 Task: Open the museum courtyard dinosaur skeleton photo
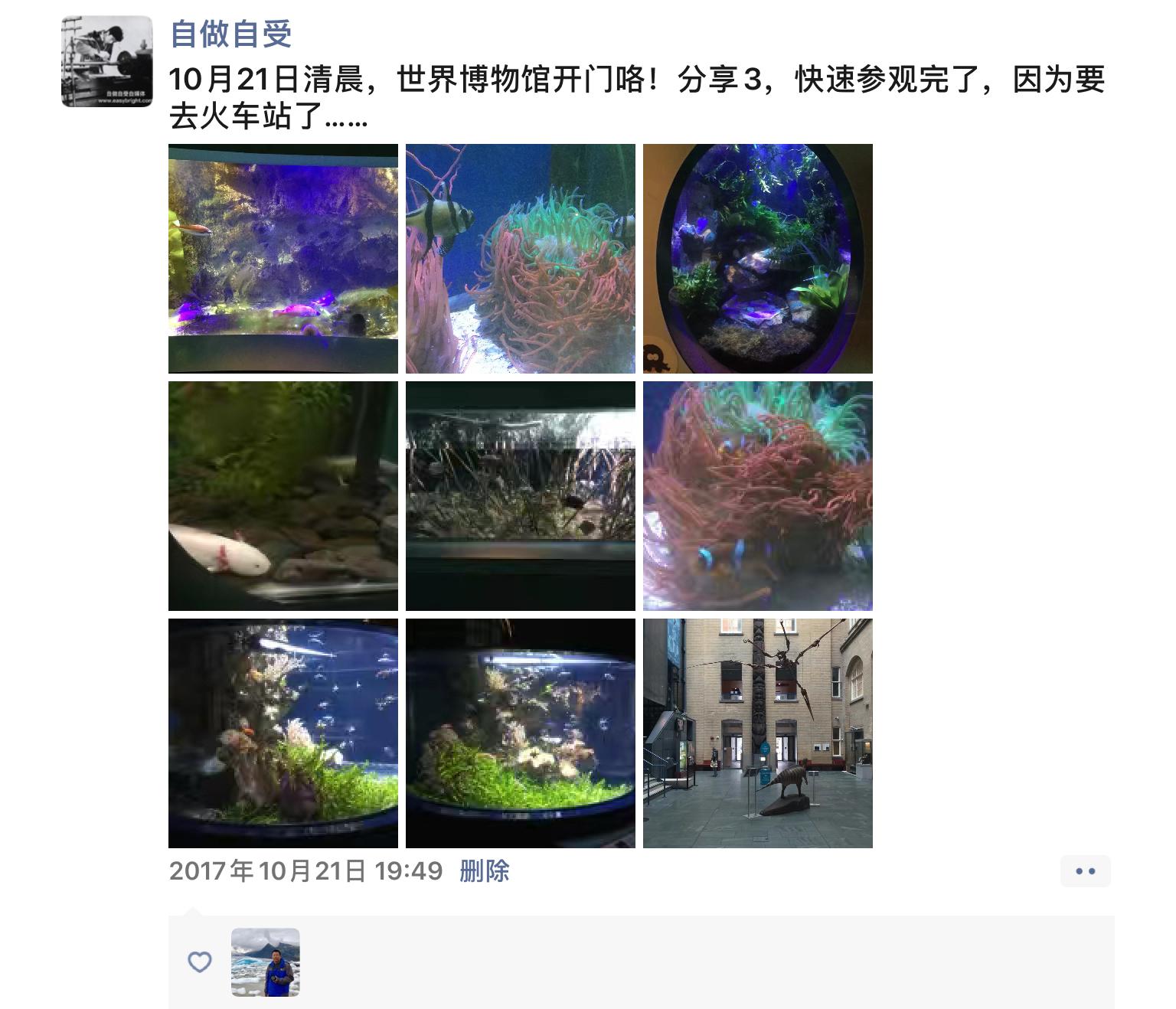point(758,733)
